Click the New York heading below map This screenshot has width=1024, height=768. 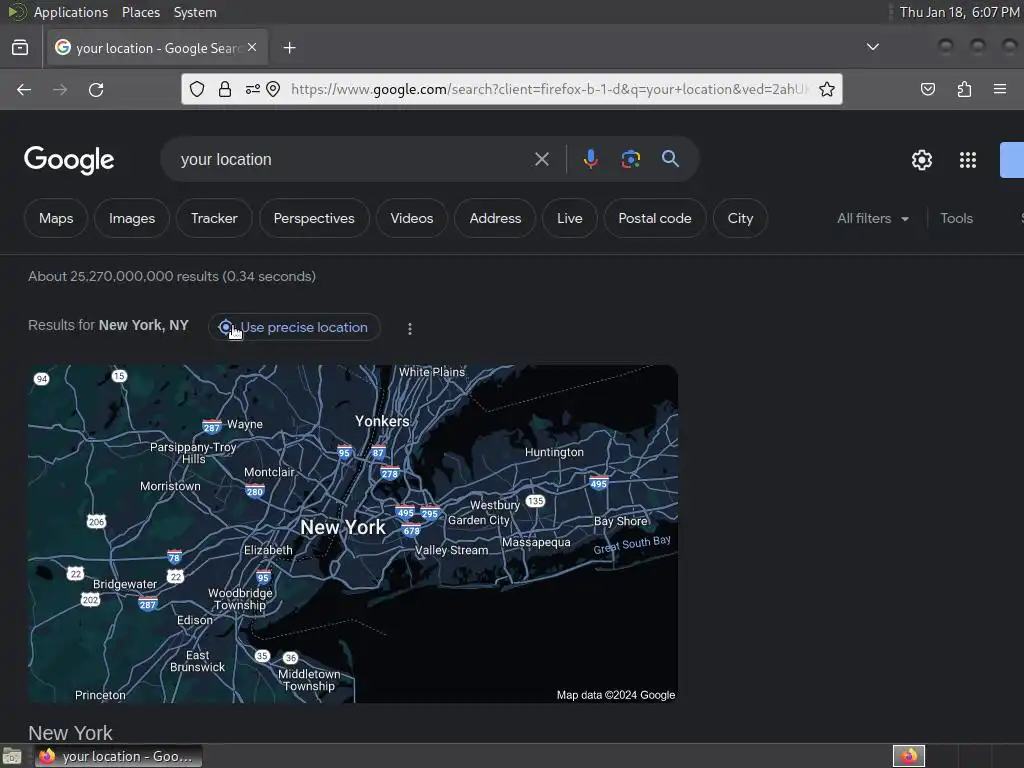click(x=70, y=733)
